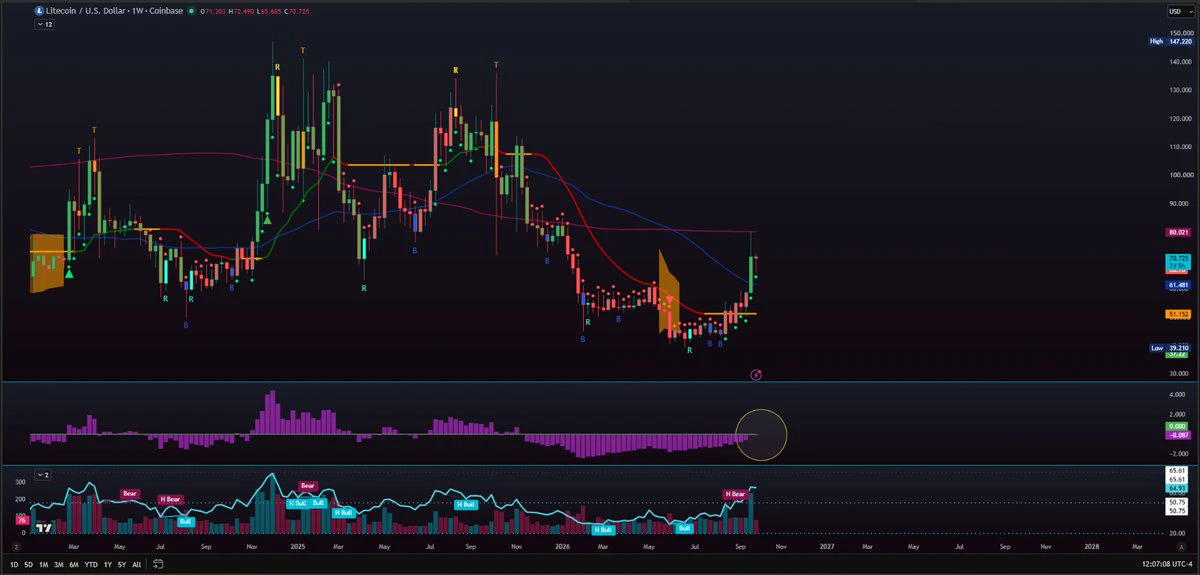Click the 51.152 orange price label
Image resolution: width=1200 pixels, height=575 pixels.
point(1179,314)
